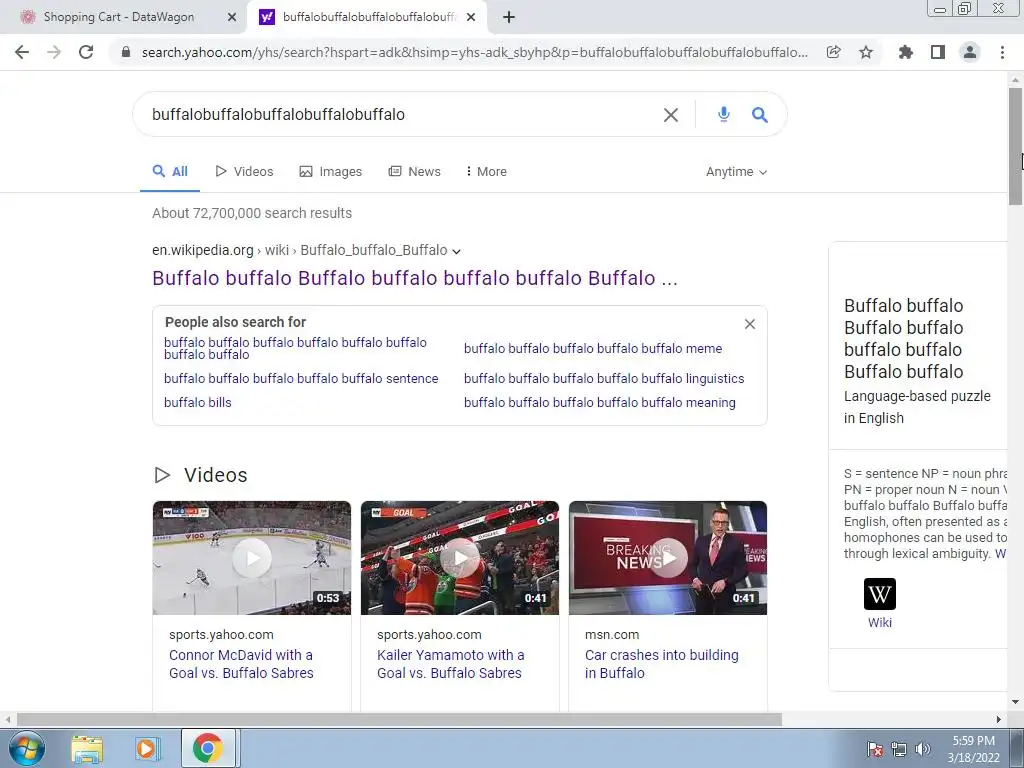The height and width of the screenshot is (768, 1024).
Task: Open 'Kailer Yamamoto with a Goal' title link
Action: click(x=451, y=664)
